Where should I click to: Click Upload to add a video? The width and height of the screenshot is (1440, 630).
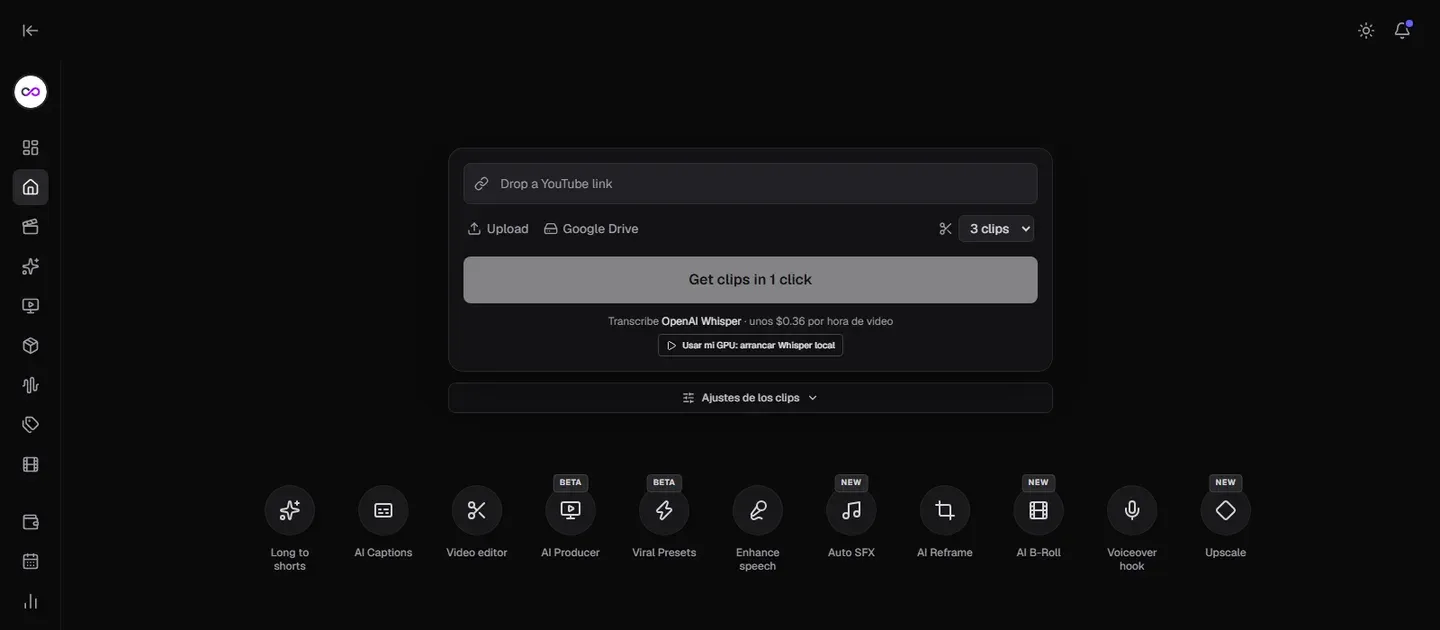point(498,229)
